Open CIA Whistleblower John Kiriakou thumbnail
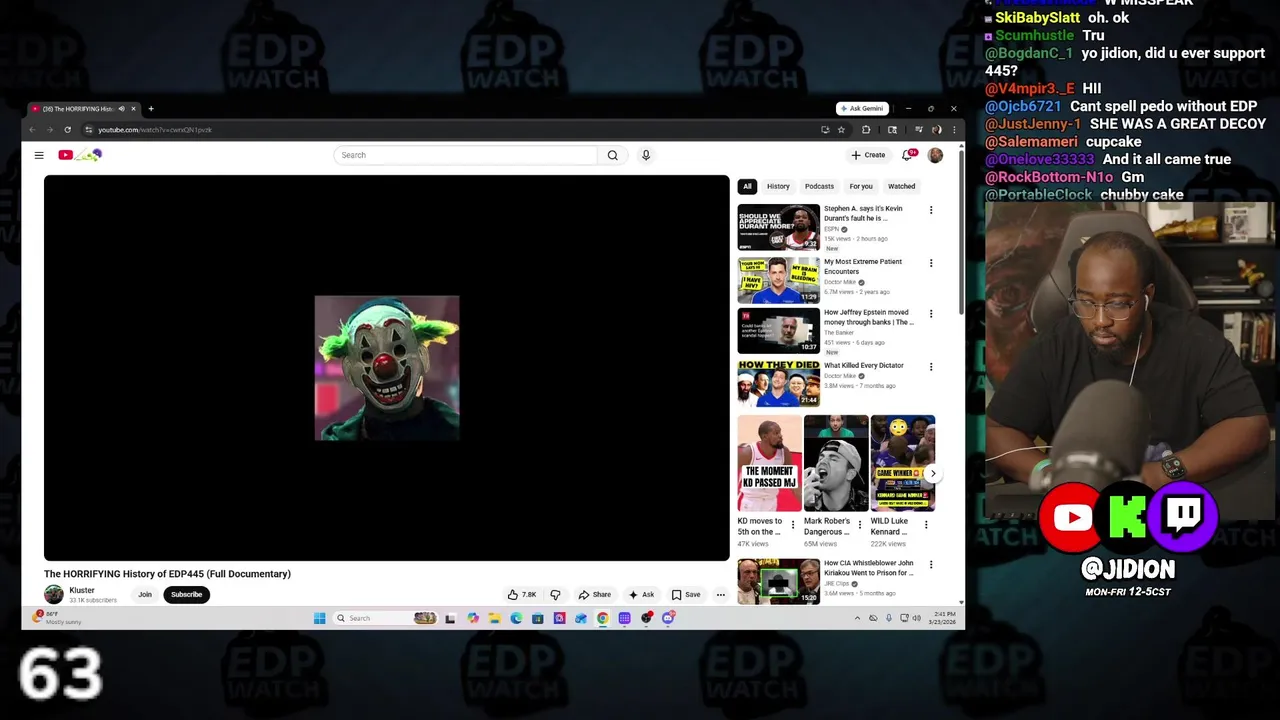The image size is (1280, 720). pos(778,581)
